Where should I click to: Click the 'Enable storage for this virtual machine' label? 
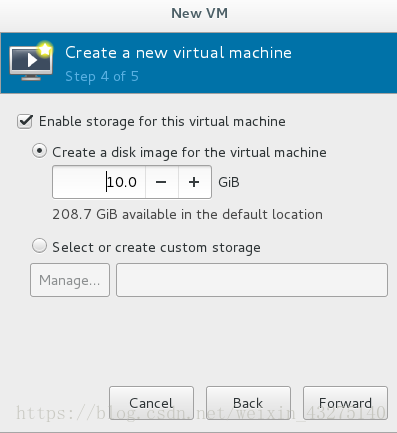coord(162,122)
